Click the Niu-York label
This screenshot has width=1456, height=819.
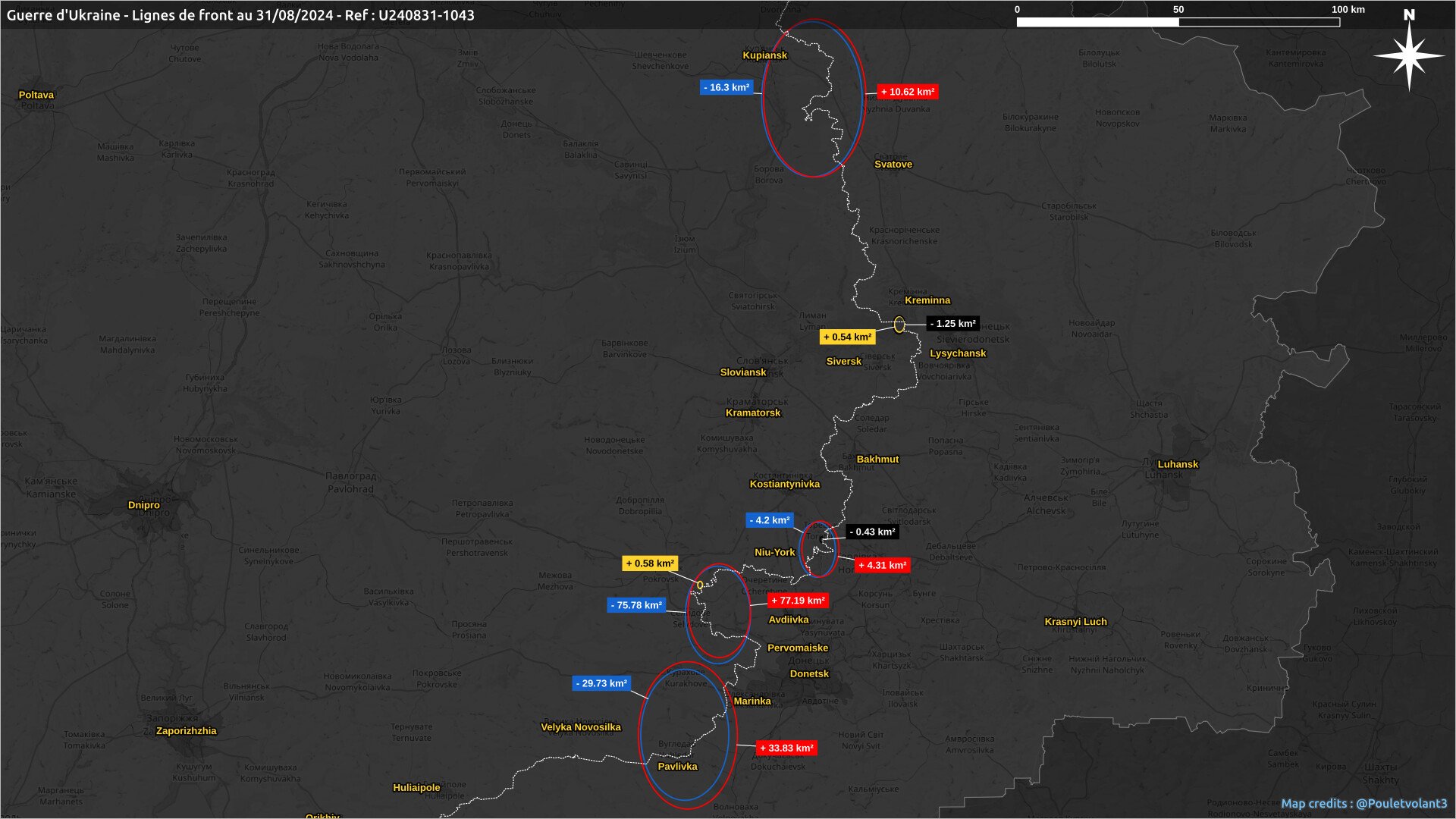pos(775,553)
